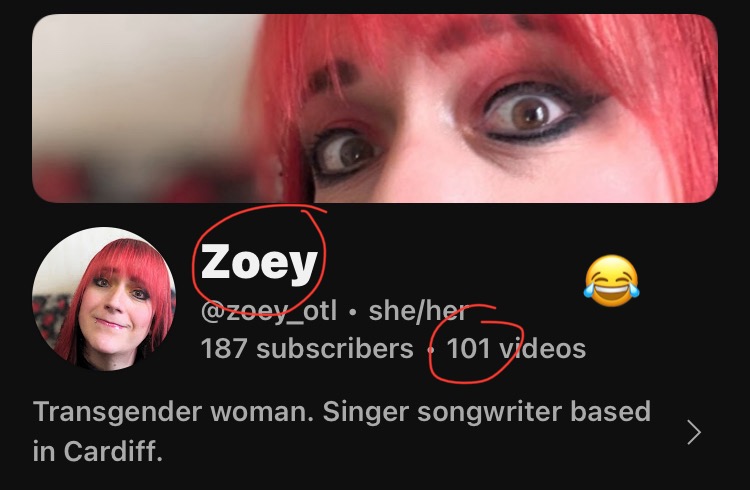Tap "in Cardiff." description line
750x490 pixels.
click(x=98, y=451)
